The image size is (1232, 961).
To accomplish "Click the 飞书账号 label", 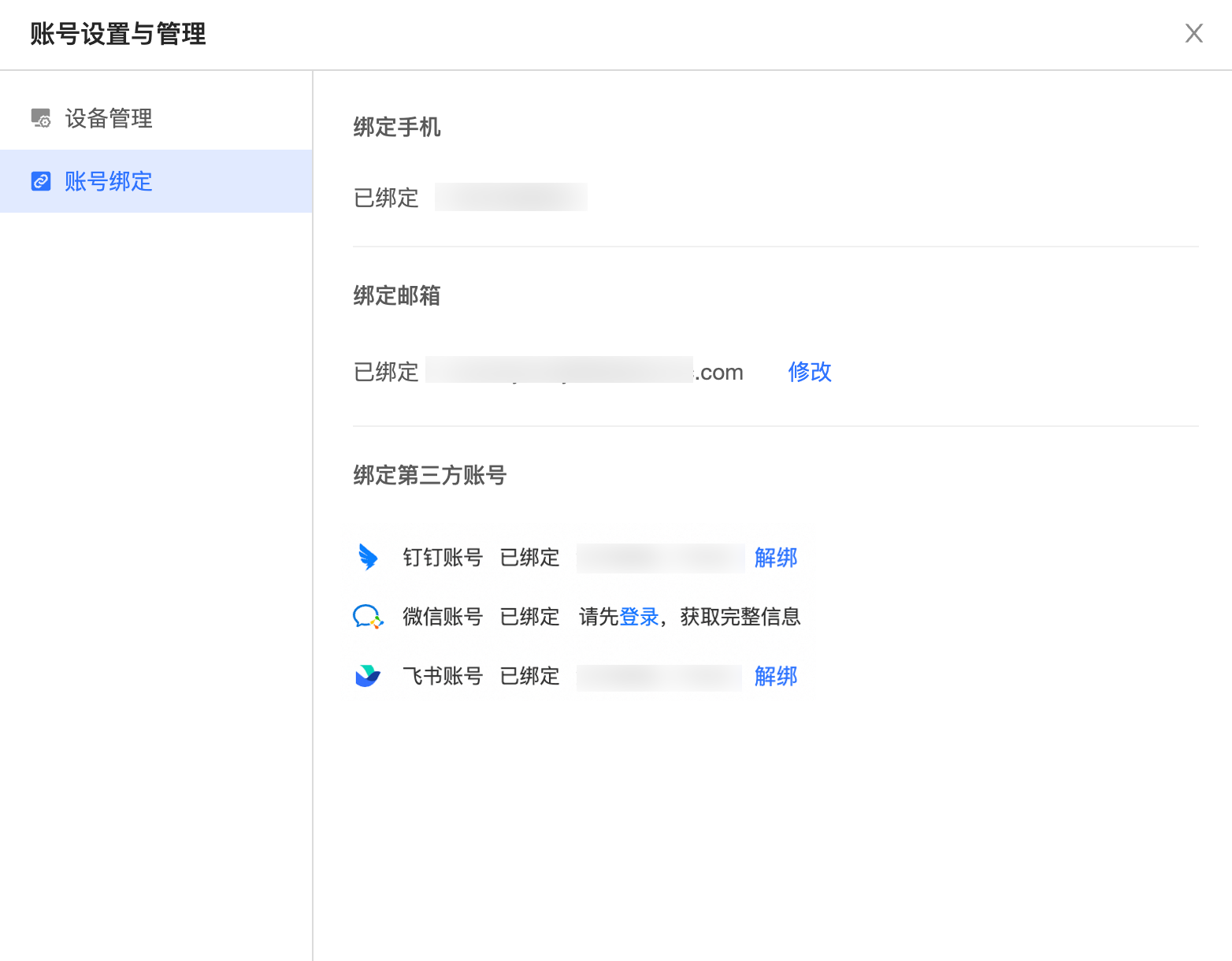I will point(443,676).
